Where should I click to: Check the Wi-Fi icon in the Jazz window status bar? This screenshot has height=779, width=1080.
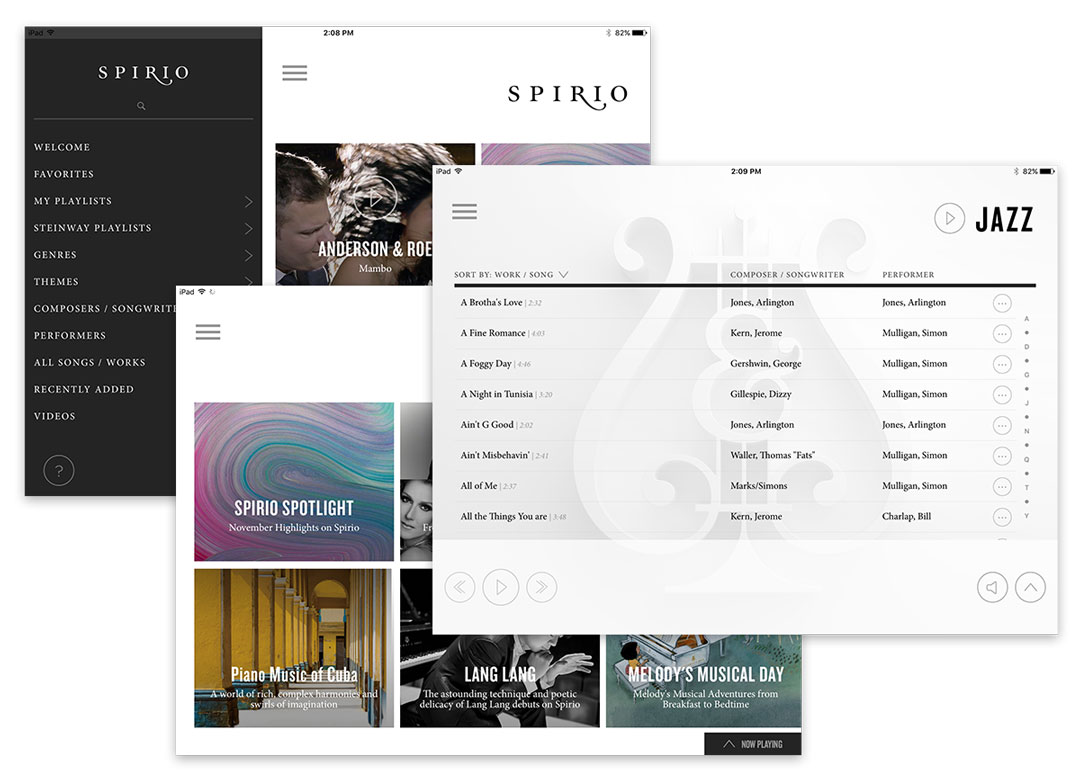[x=458, y=171]
